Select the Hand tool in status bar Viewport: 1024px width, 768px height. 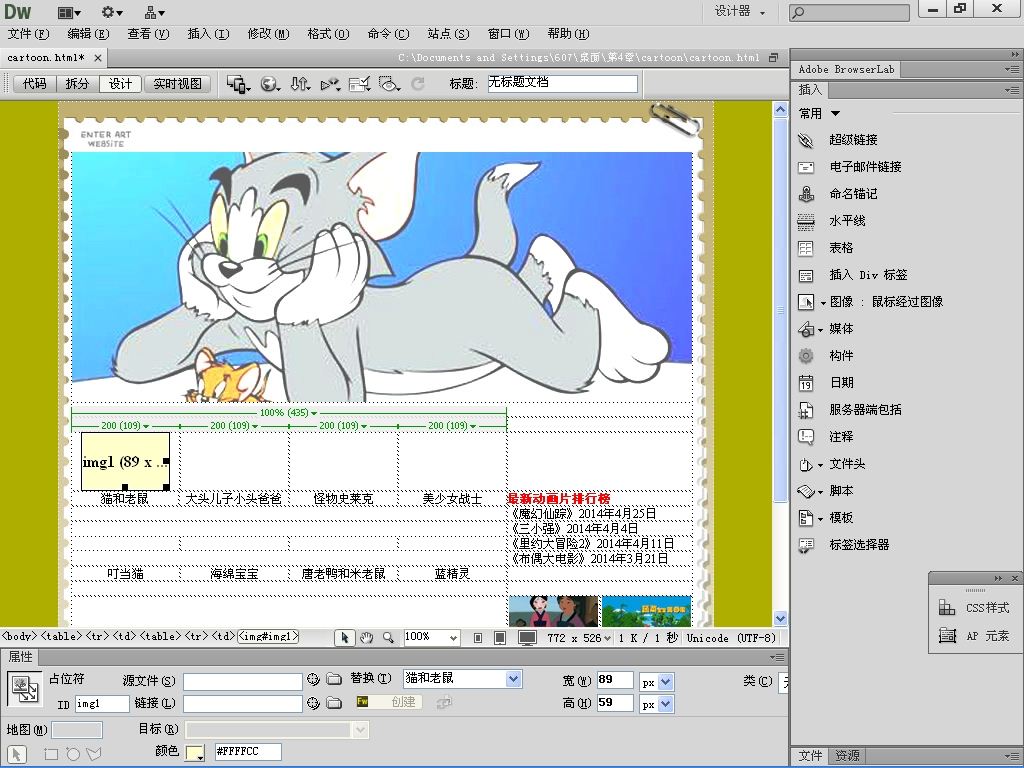(x=366, y=638)
